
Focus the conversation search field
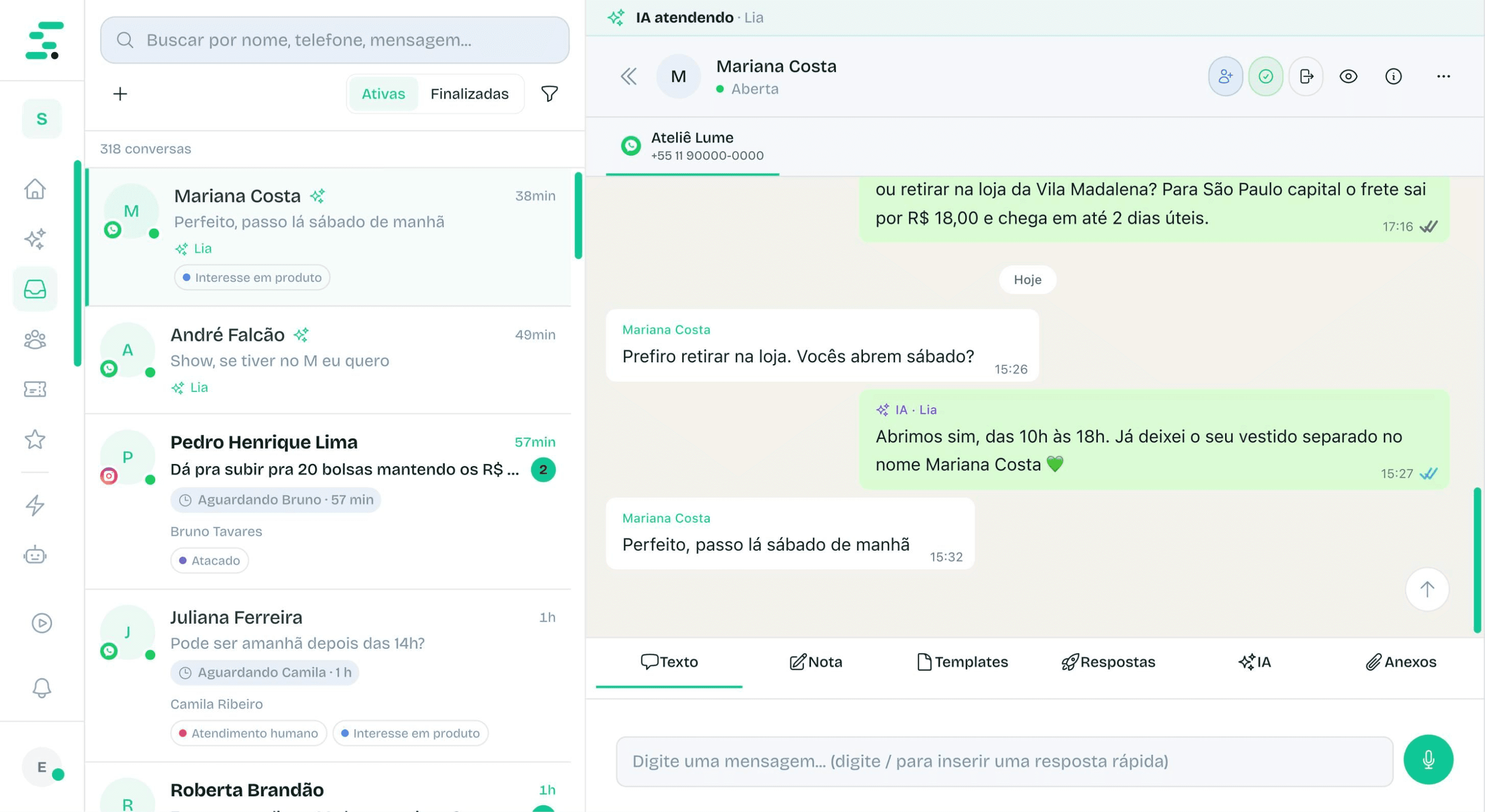click(335, 40)
